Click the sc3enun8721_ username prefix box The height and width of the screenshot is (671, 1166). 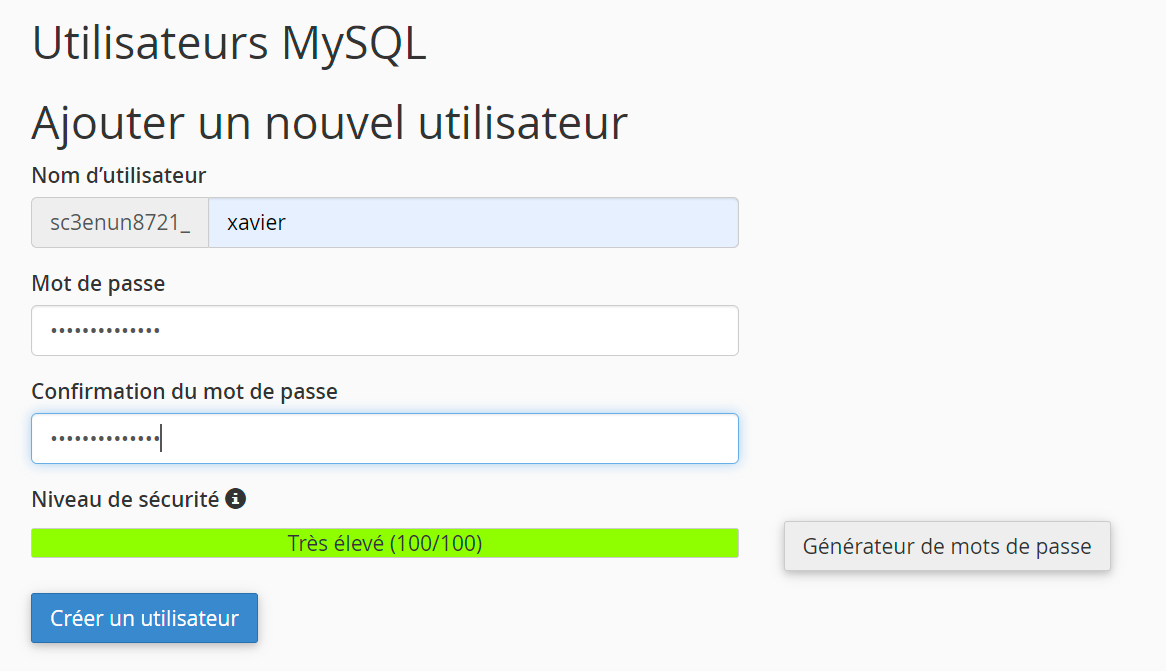120,222
